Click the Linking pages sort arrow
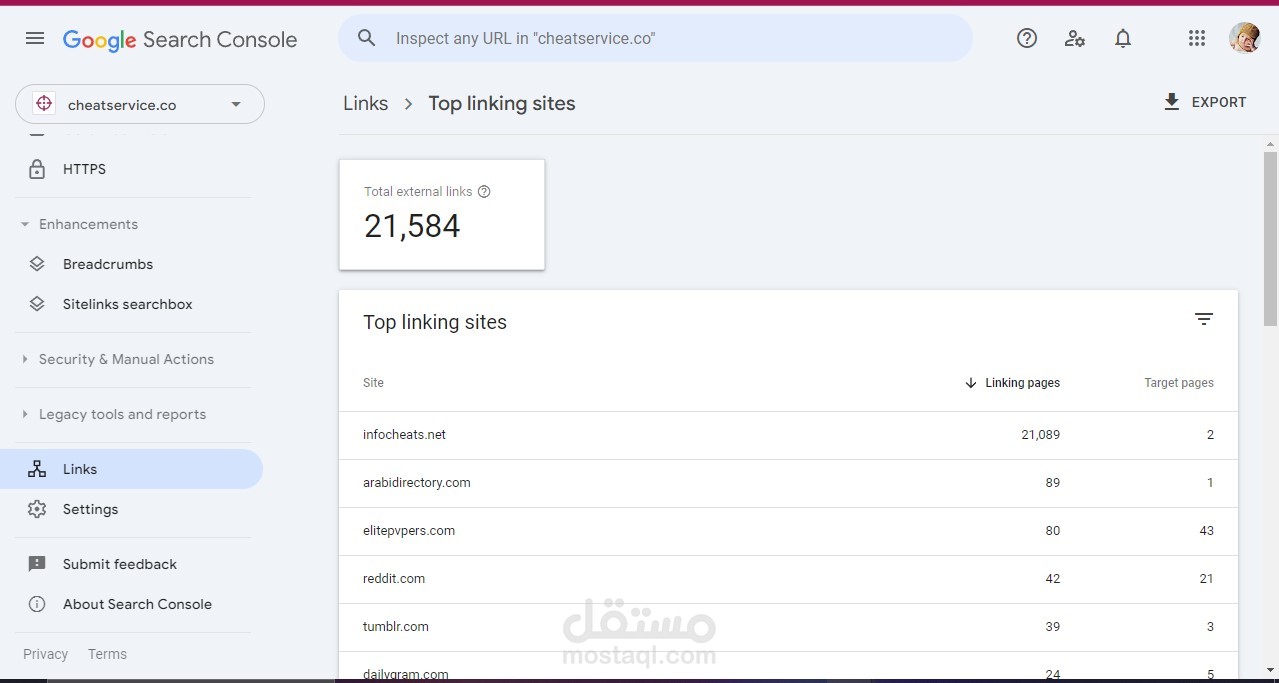 [970, 383]
